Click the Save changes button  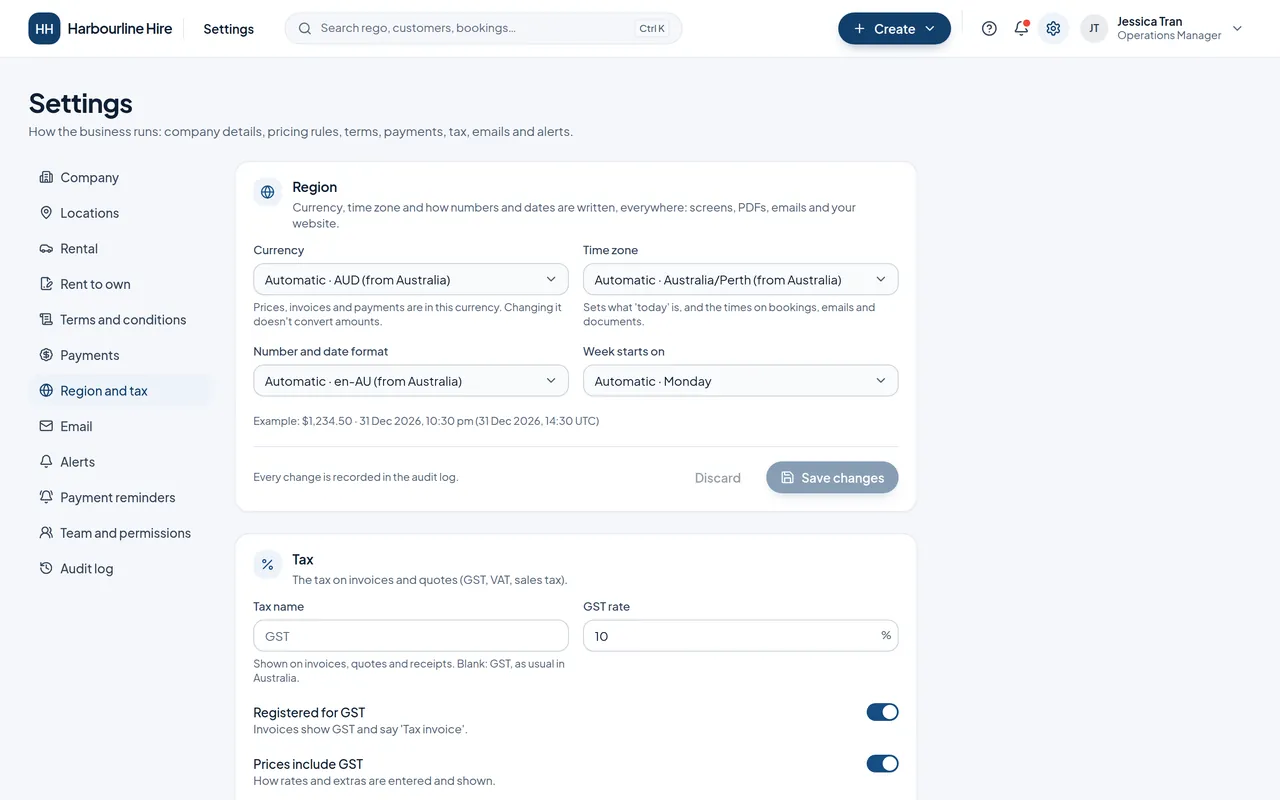click(832, 478)
